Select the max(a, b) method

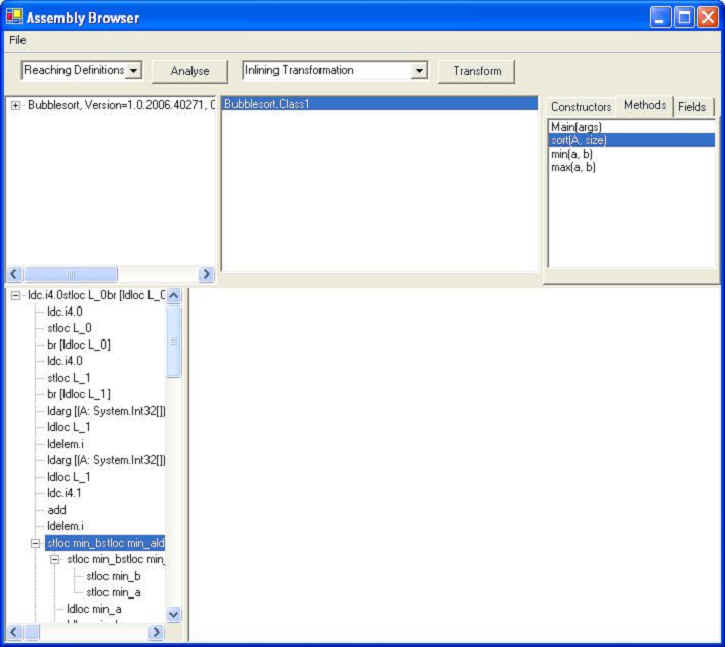point(574,167)
